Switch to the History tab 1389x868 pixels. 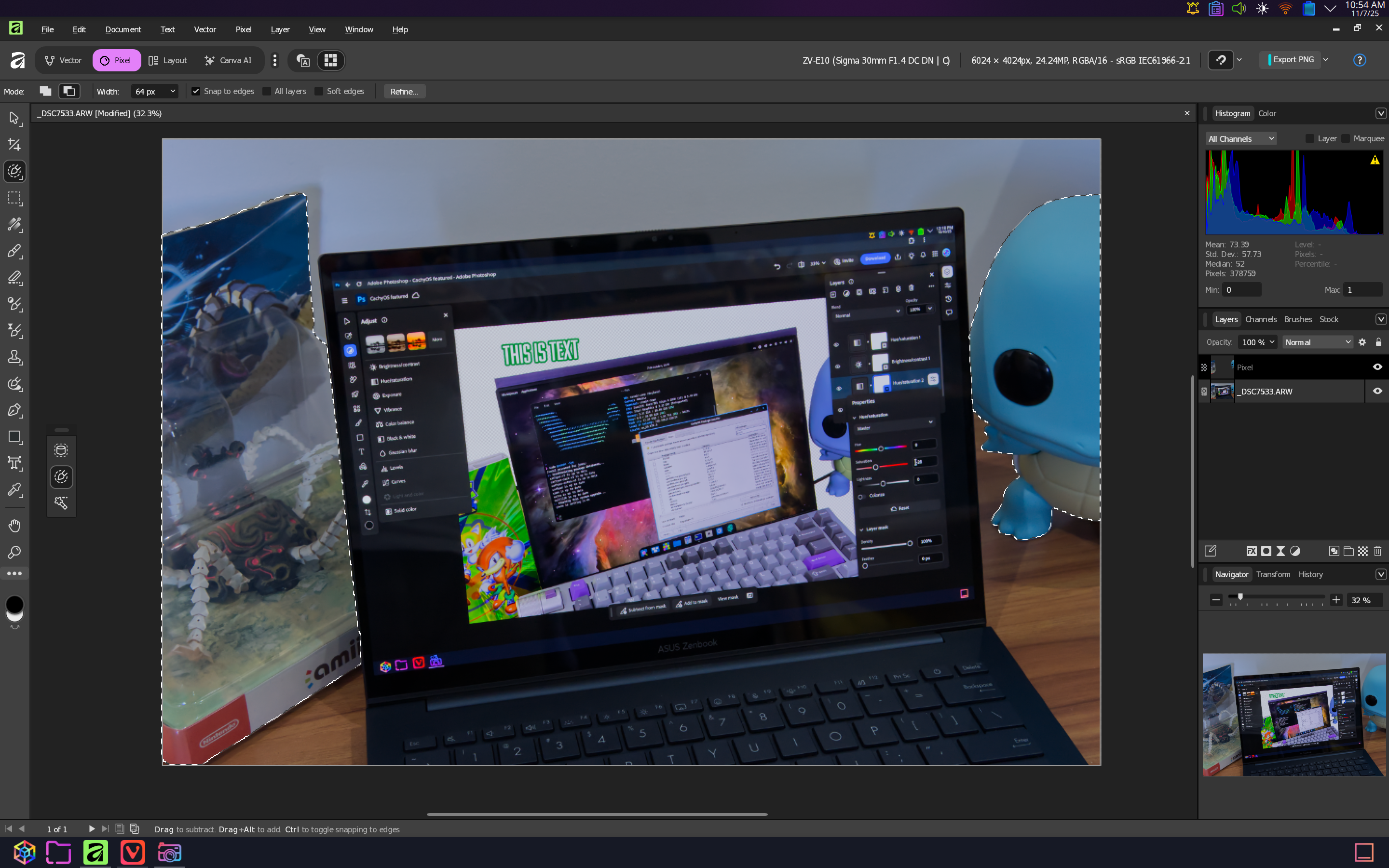tap(1310, 575)
